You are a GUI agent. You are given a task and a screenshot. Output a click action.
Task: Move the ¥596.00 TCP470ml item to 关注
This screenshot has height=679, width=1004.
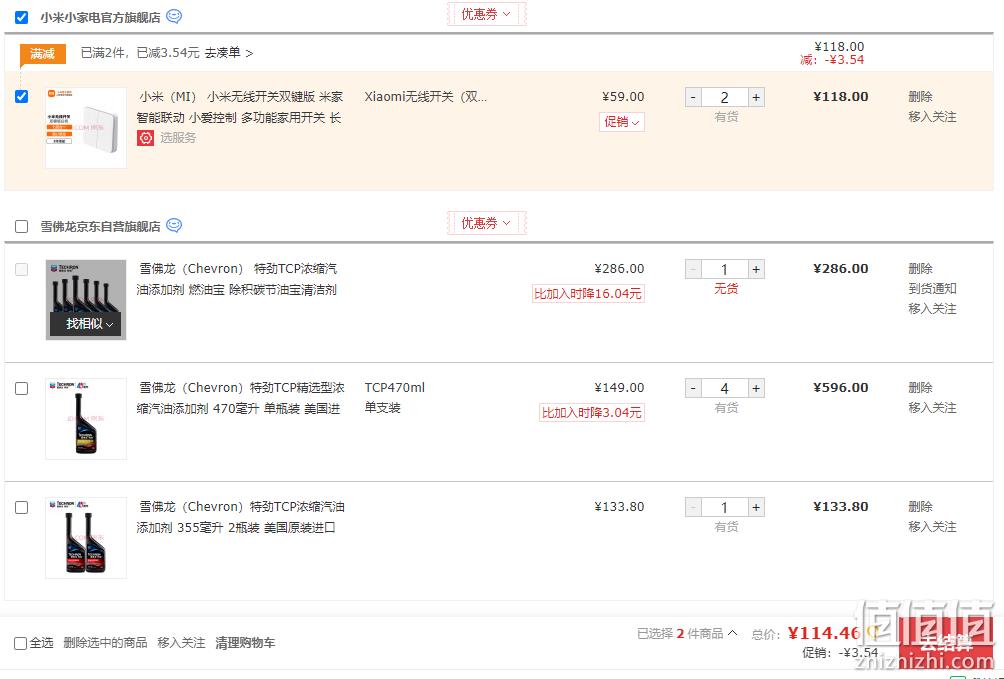(932, 408)
